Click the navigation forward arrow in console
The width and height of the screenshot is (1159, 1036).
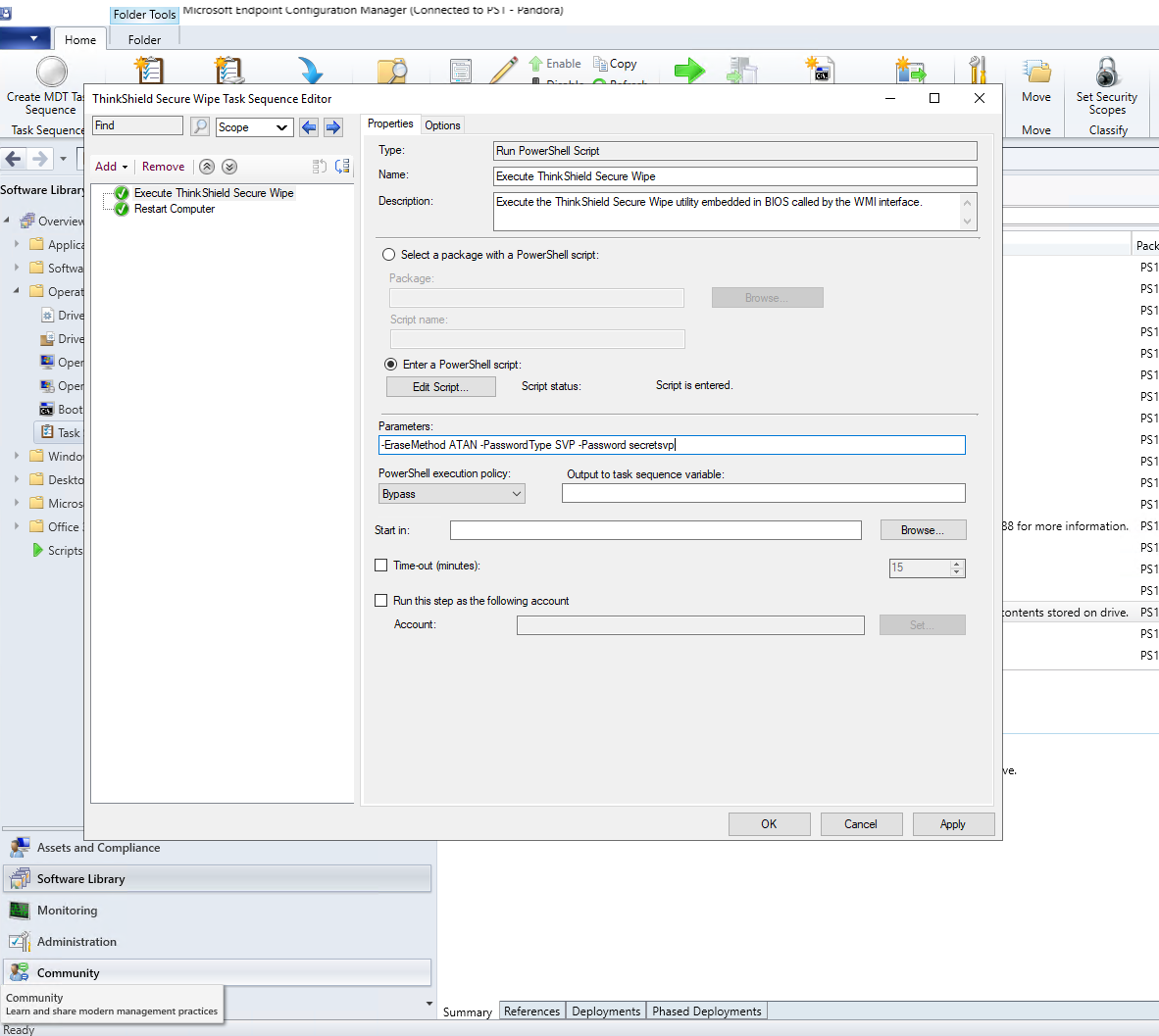coord(40,158)
